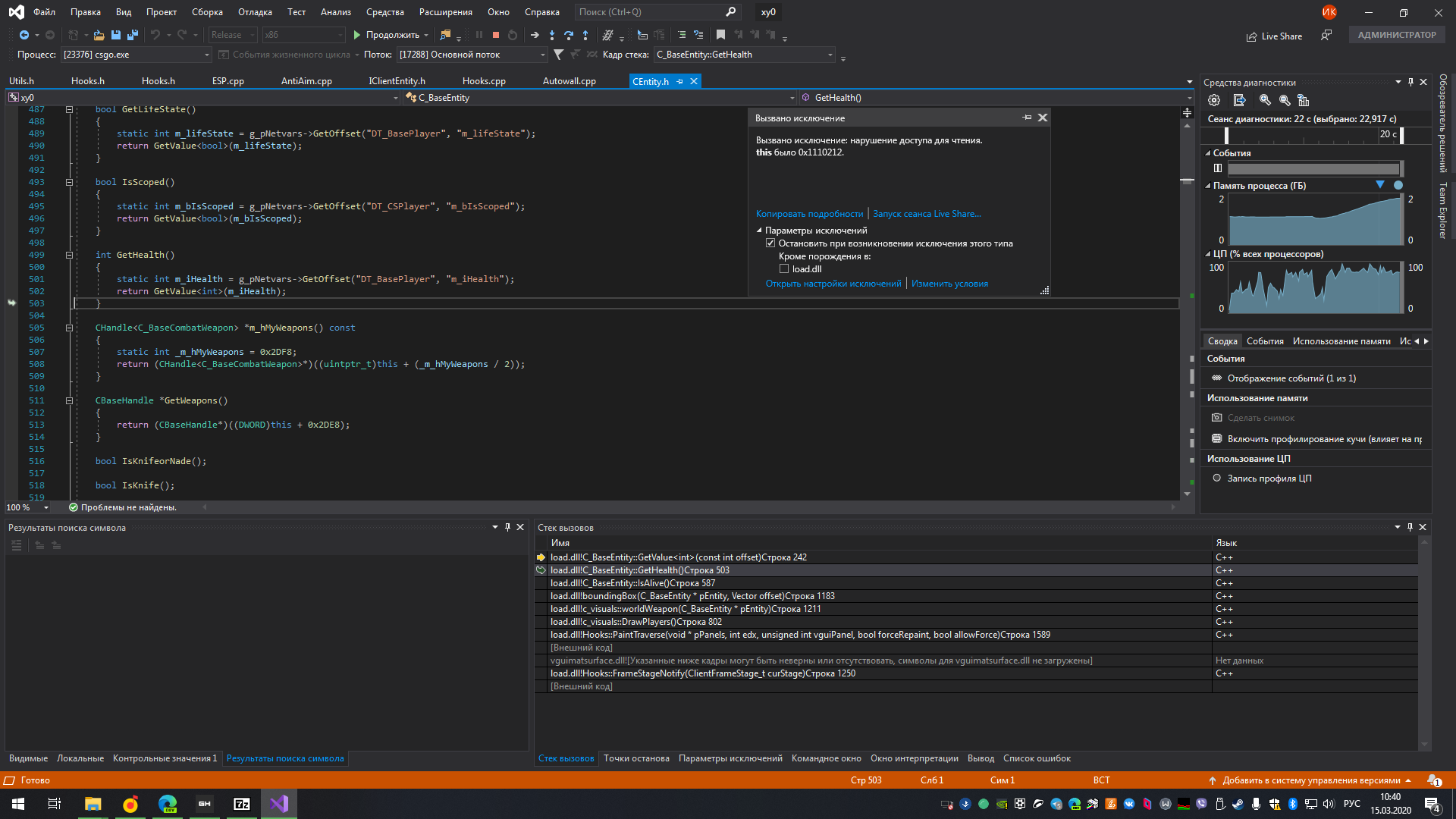Click the 'Копировать подробности' link

[x=809, y=214]
